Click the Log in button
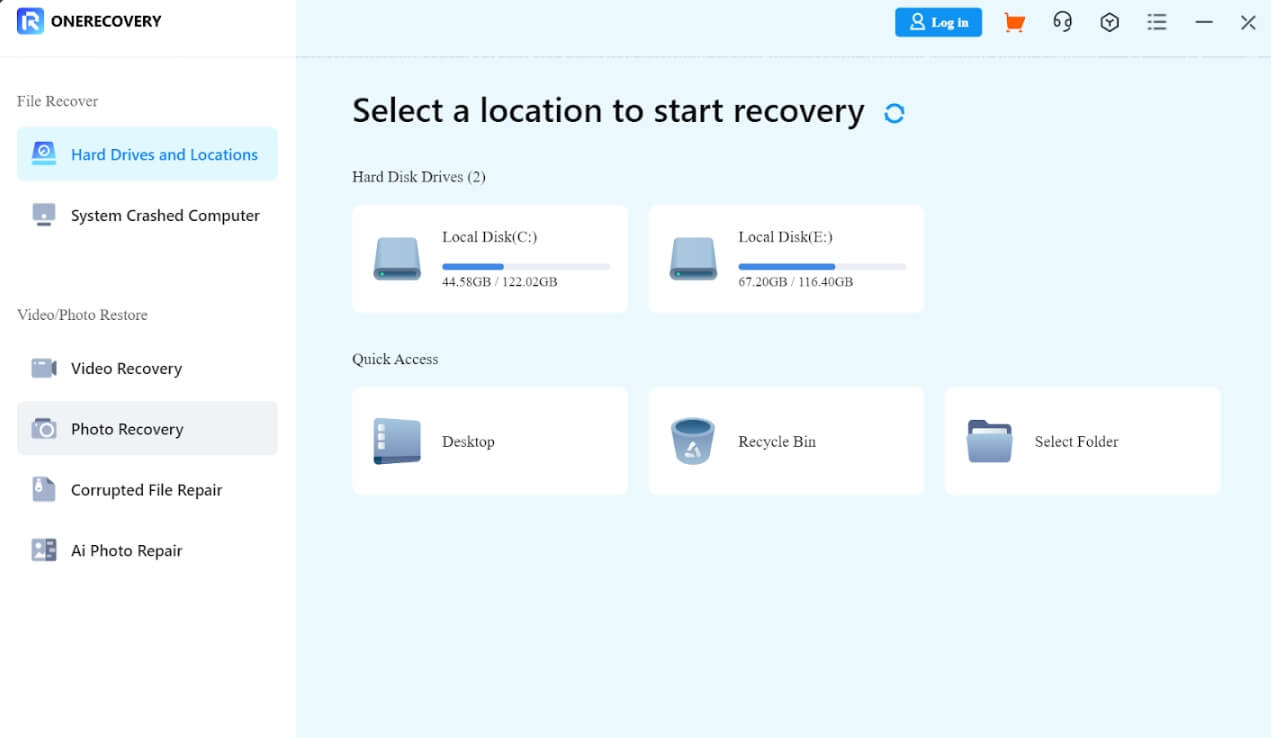The height and width of the screenshot is (738, 1271). pyautogui.click(x=938, y=21)
